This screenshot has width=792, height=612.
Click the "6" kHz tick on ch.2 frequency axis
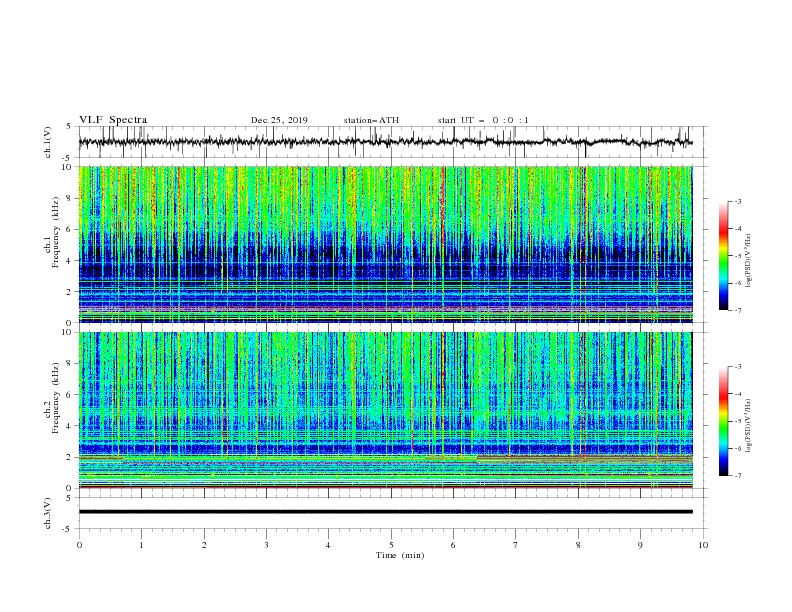(70, 395)
